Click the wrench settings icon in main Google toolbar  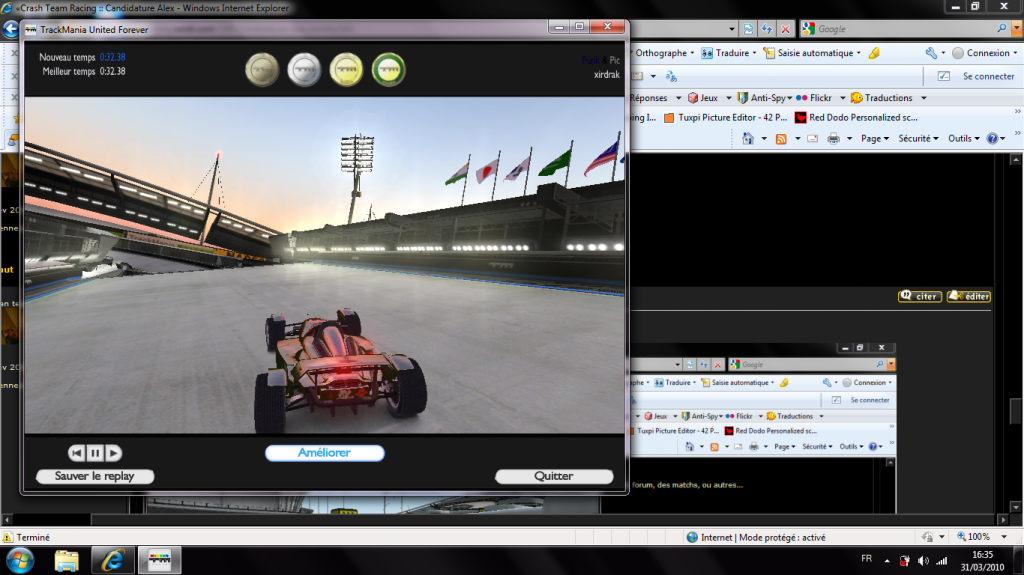[x=931, y=53]
